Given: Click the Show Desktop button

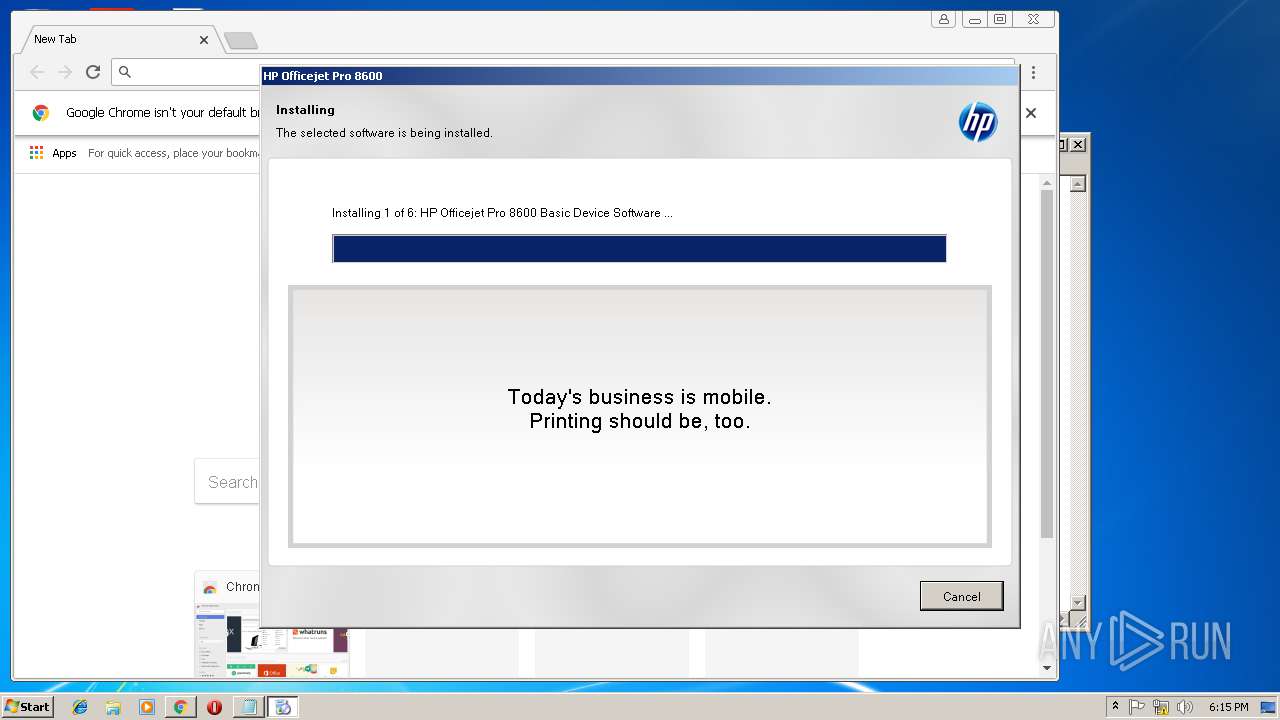Looking at the screenshot, I should point(1269,707).
